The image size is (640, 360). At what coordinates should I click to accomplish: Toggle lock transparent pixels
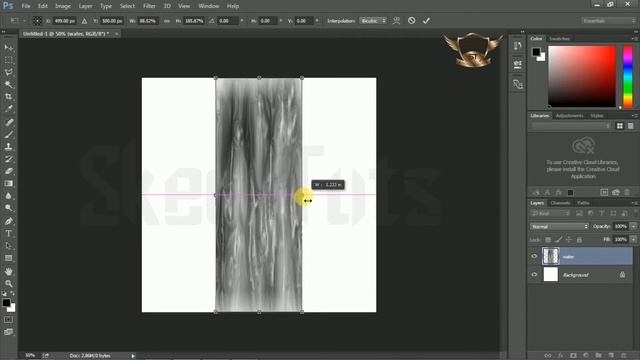(x=548, y=240)
